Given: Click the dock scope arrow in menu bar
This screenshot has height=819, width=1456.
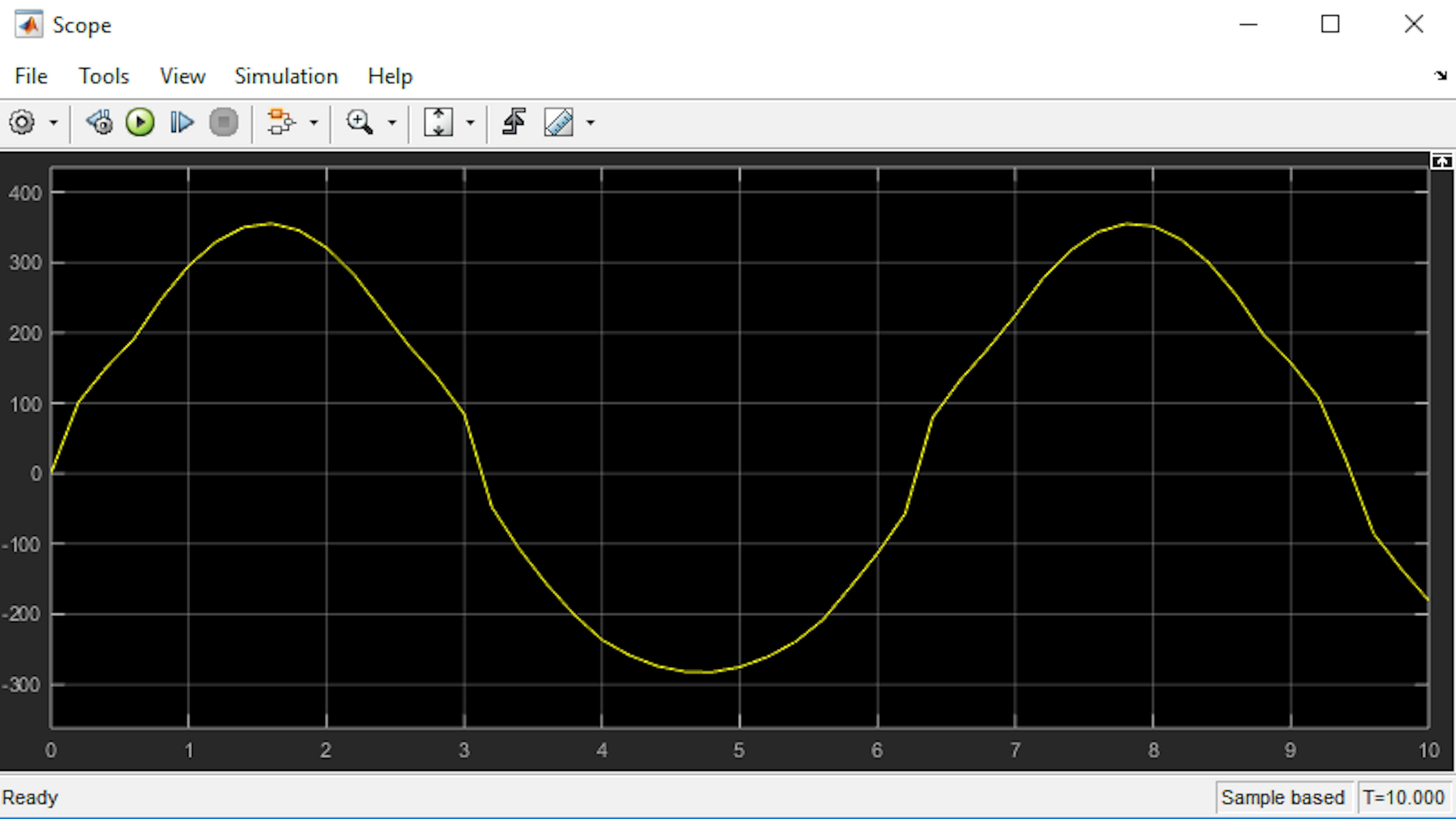Looking at the screenshot, I should point(1441,75).
